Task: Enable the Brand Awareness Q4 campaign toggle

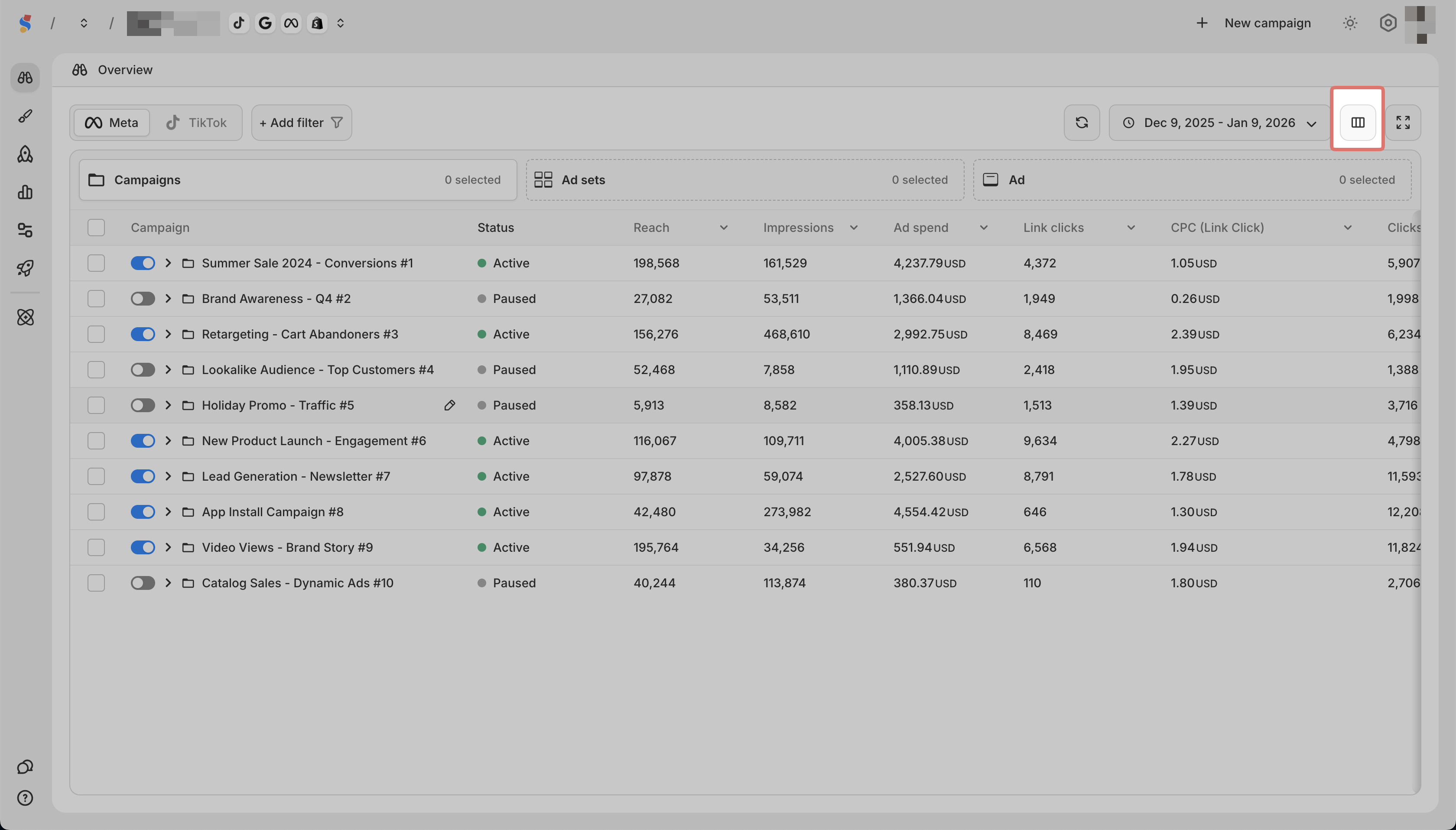Action: (143, 299)
